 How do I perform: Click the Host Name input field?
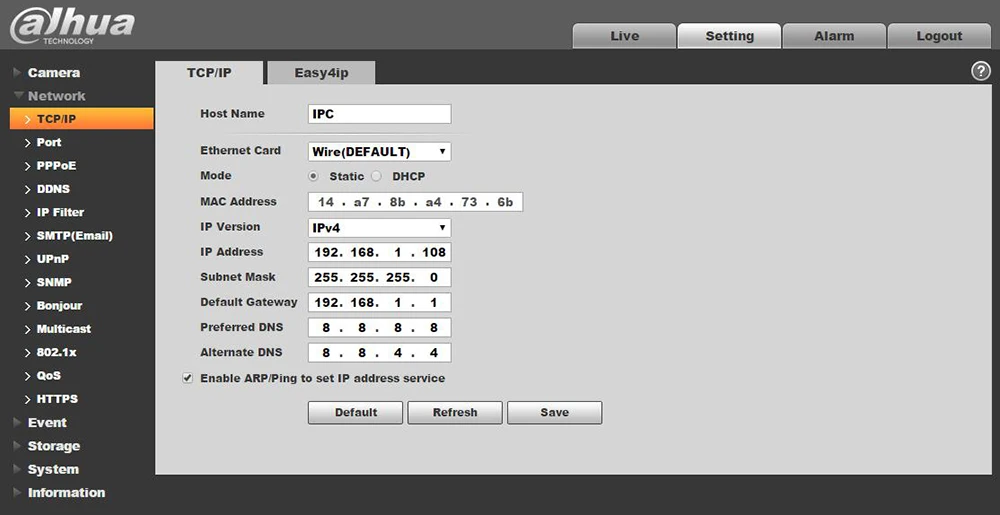click(x=379, y=114)
